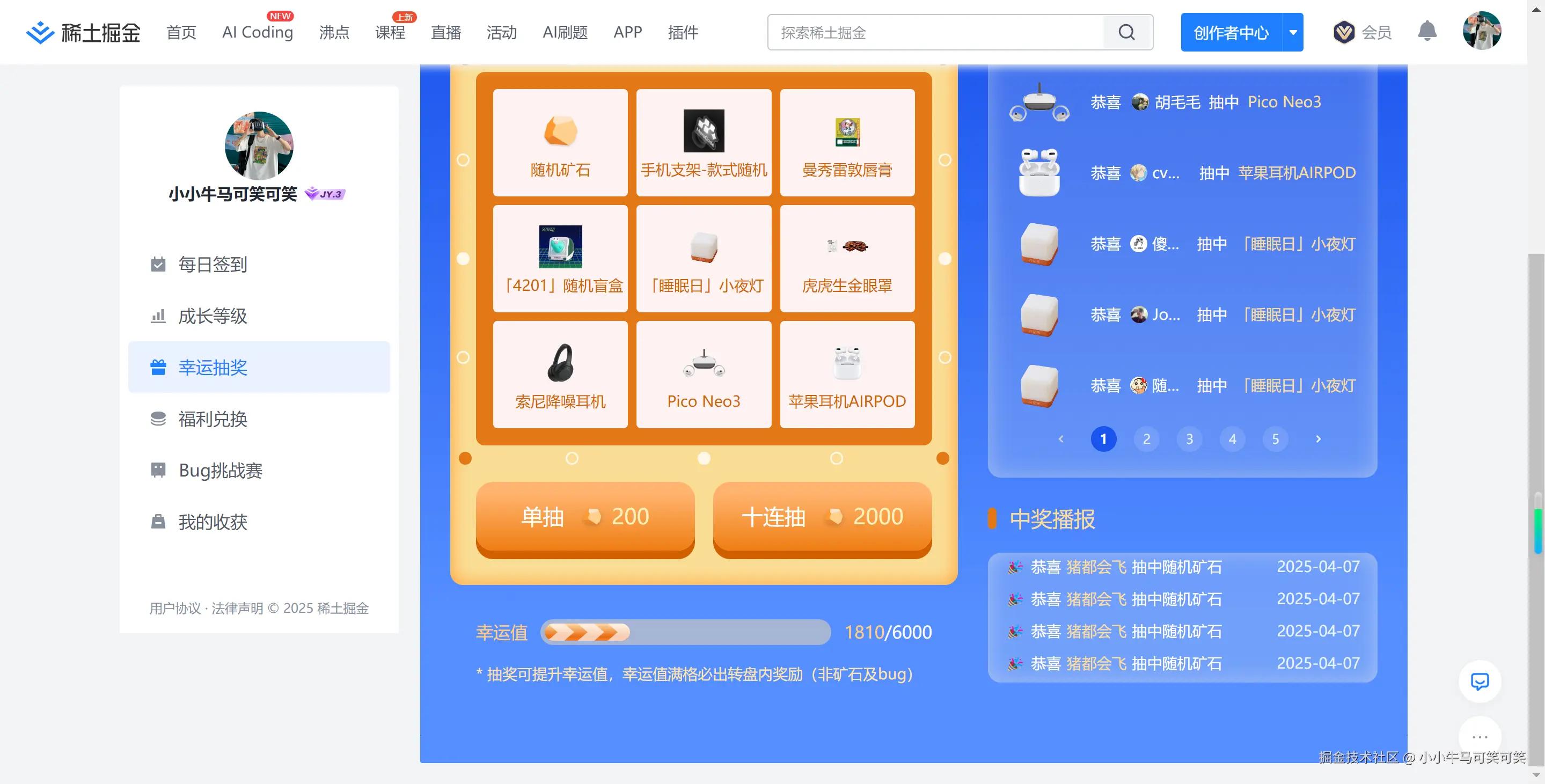Open your profile avatar top right
This screenshot has width=1545, height=784.
tap(1482, 32)
